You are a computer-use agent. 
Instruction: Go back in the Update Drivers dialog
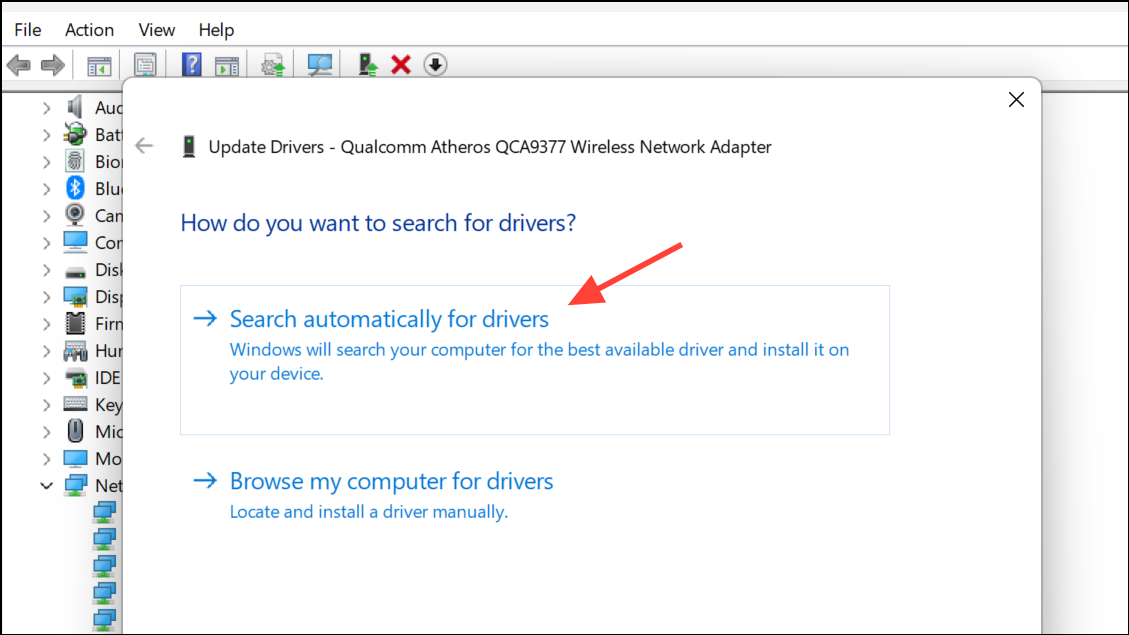pyautogui.click(x=144, y=146)
